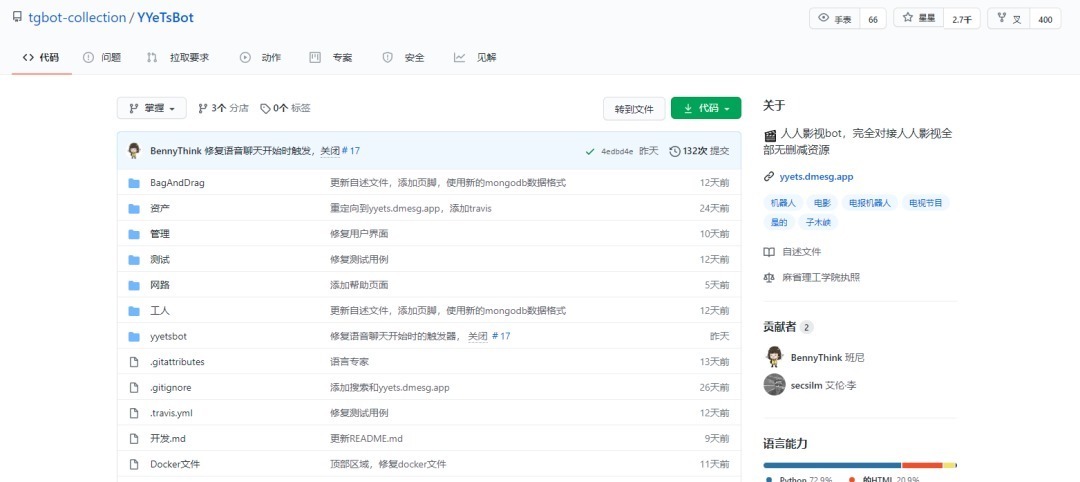Image resolution: width=1080 pixels, height=482 pixels.
Task: Click the 星的 topic tag
Action: [778, 222]
